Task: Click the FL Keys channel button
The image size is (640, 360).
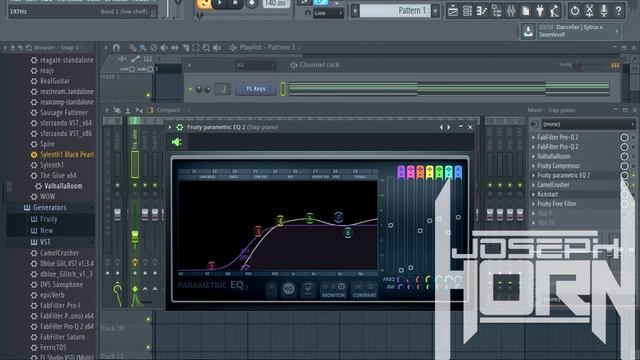Action: point(256,89)
